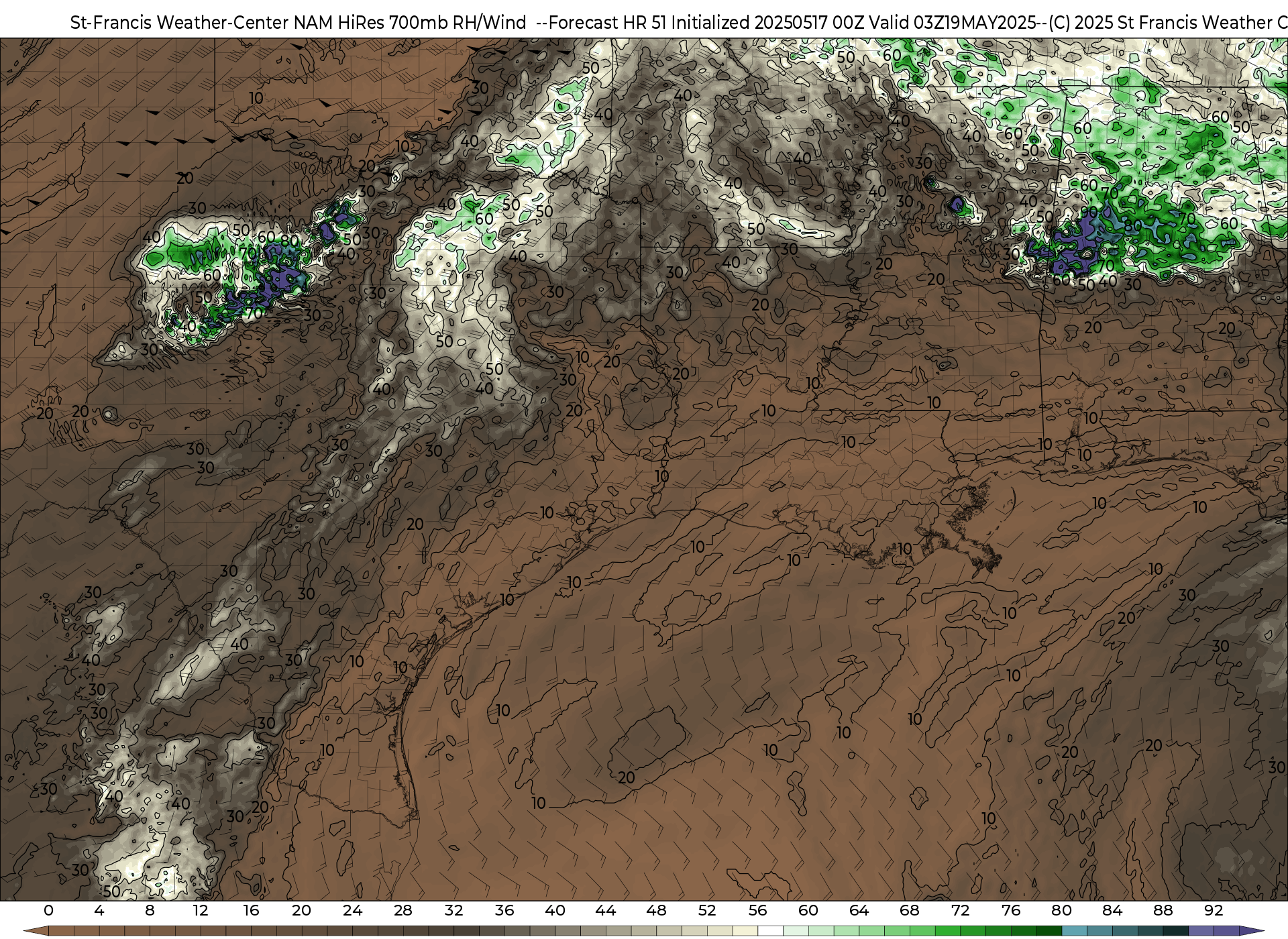
Task: Click the "4" label on the color scale
Action: (99, 910)
